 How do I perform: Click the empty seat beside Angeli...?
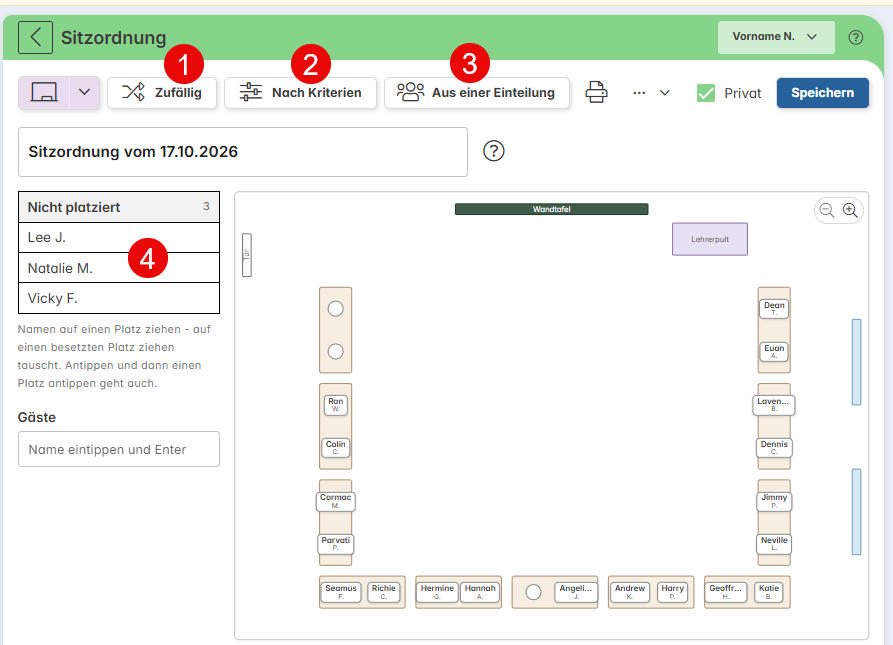coord(533,592)
